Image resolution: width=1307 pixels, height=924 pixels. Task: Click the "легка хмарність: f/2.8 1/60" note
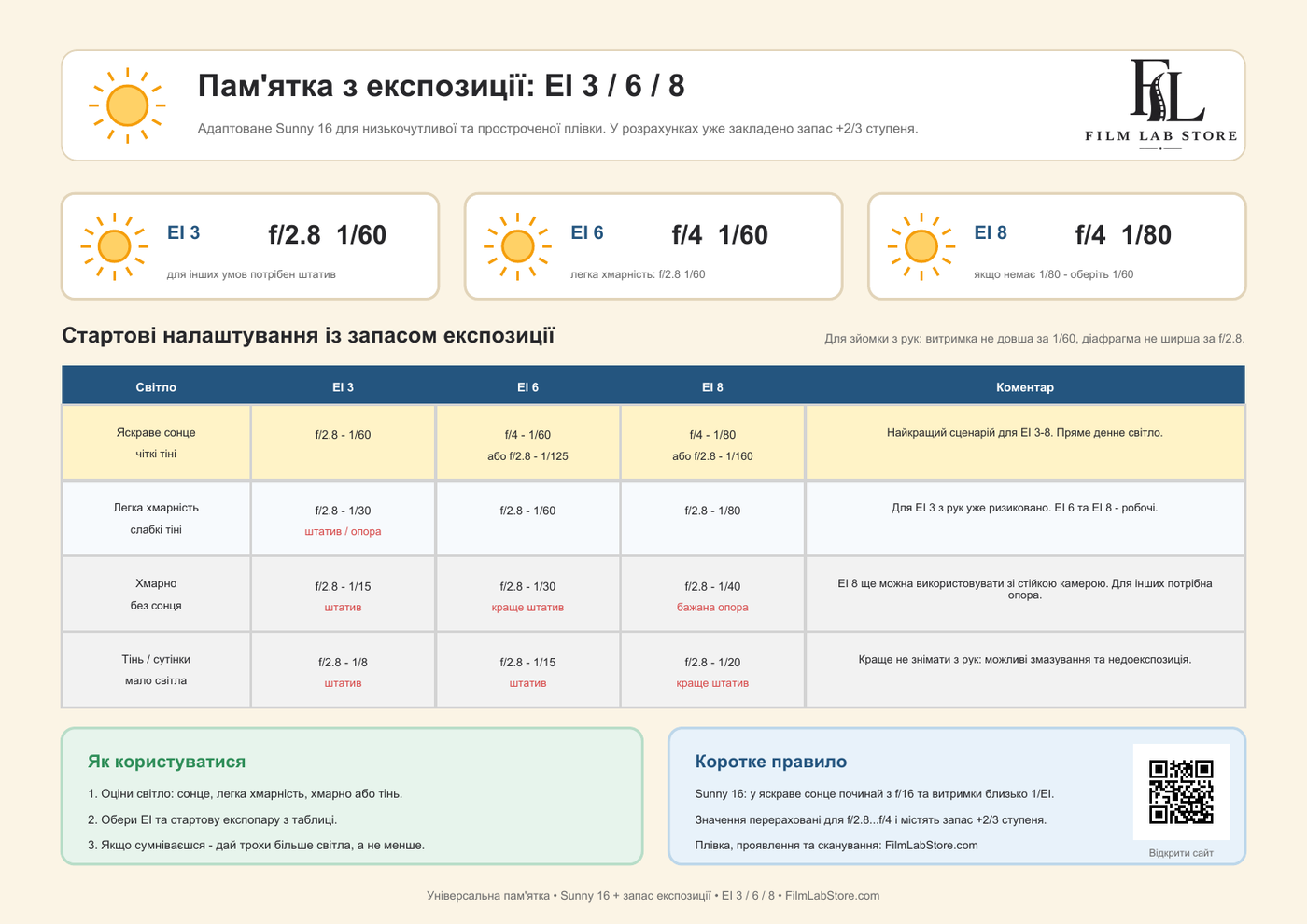pos(638,274)
